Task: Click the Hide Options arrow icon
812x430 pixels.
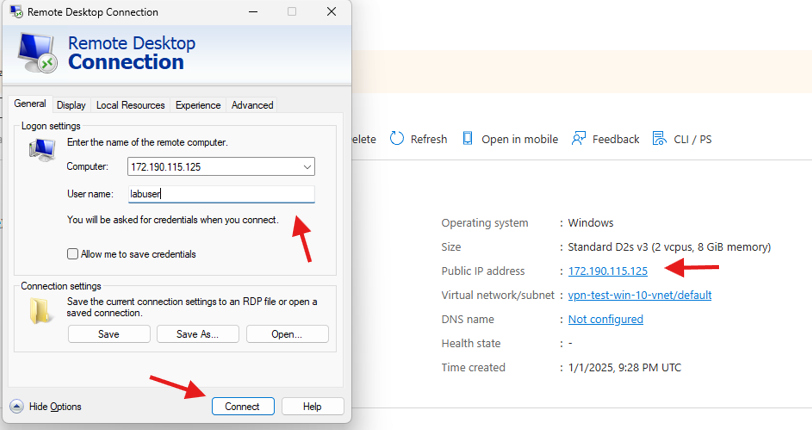Action: pyautogui.click(x=17, y=406)
